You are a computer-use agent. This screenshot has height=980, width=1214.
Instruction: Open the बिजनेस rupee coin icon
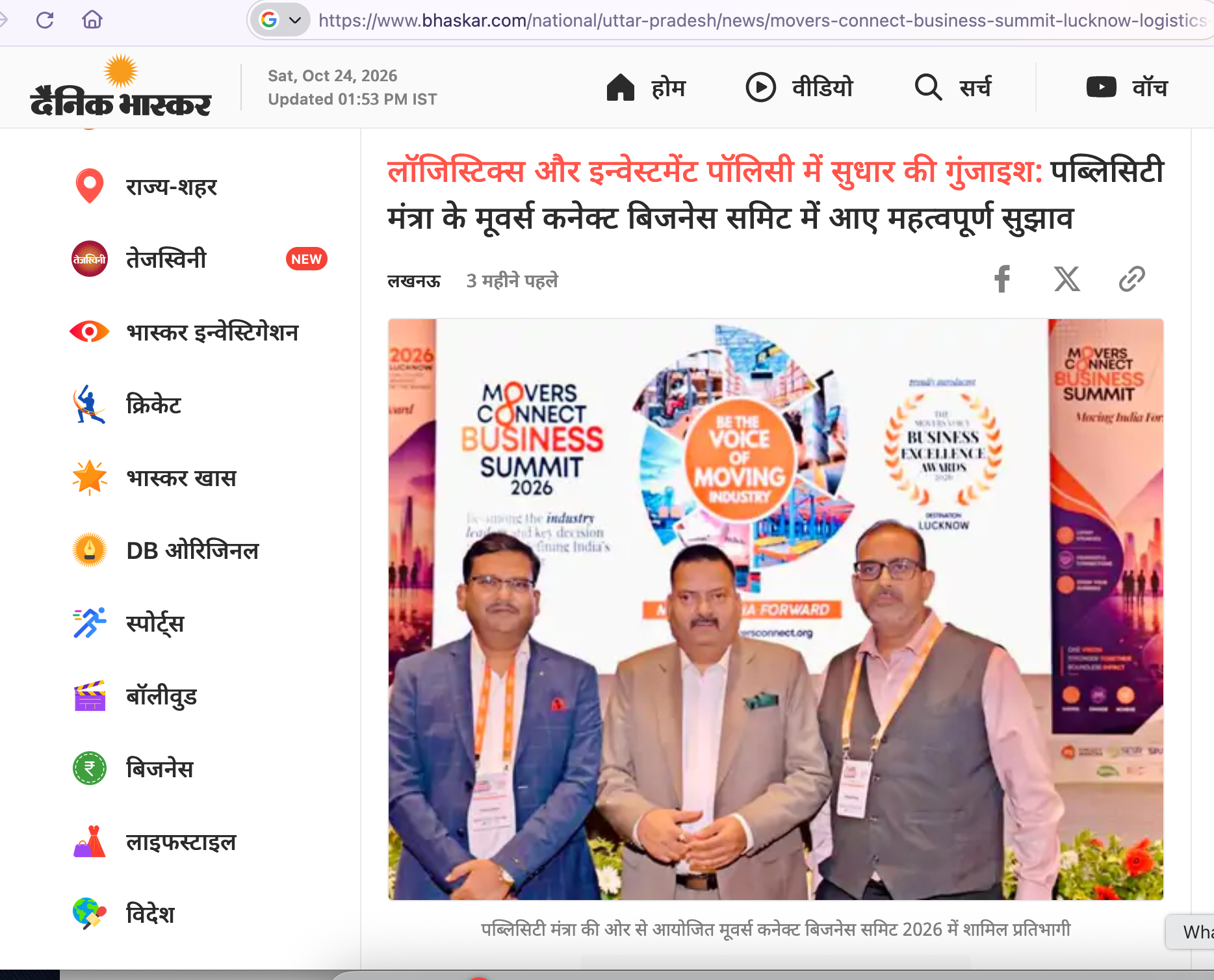tap(90, 768)
